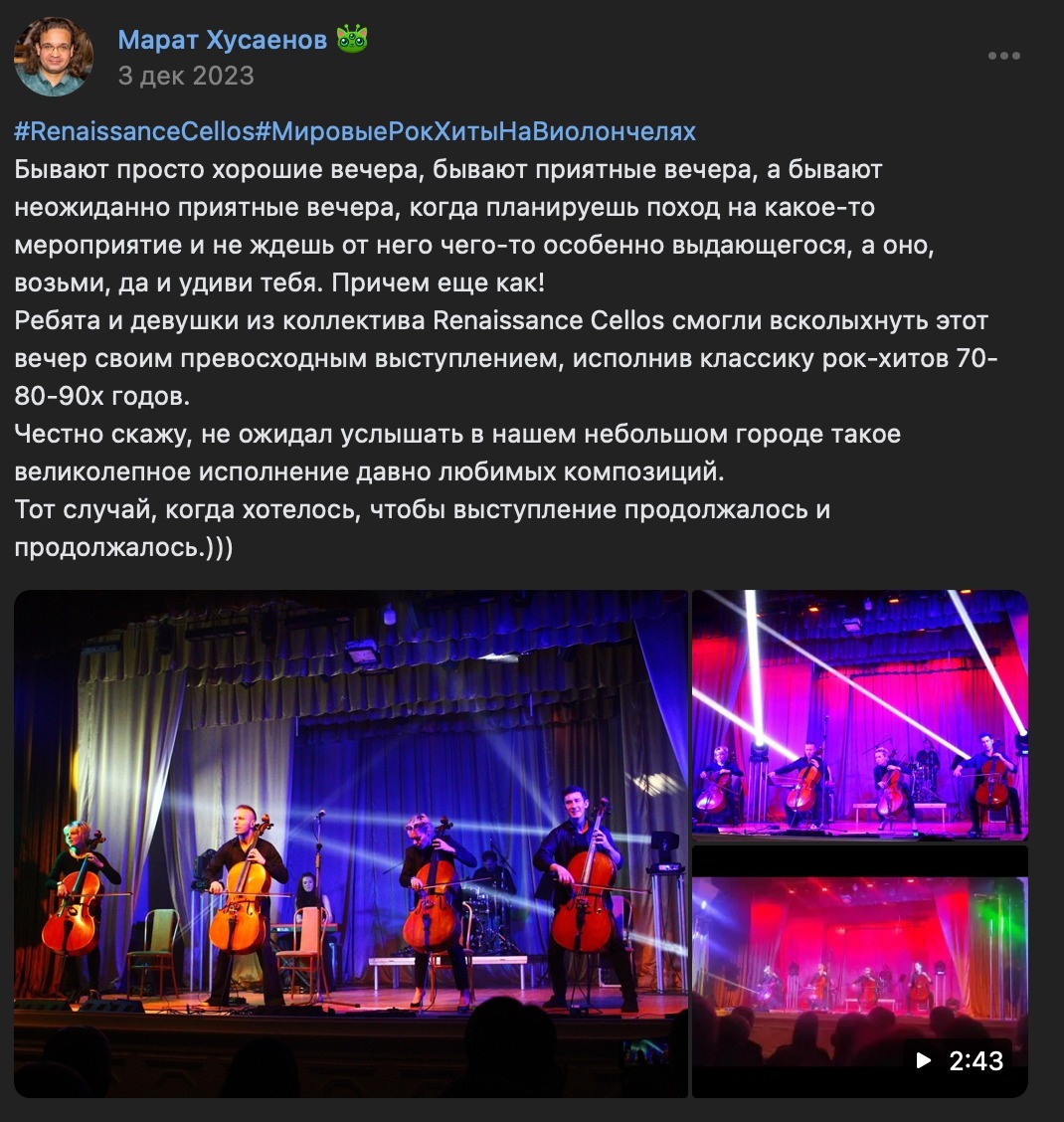Screen dimensions: 1064x1122
Task: Follow the #МировыеРокХитыНаВиолончелях hashtag
Action: pyautogui.click(x=476, y=131)
